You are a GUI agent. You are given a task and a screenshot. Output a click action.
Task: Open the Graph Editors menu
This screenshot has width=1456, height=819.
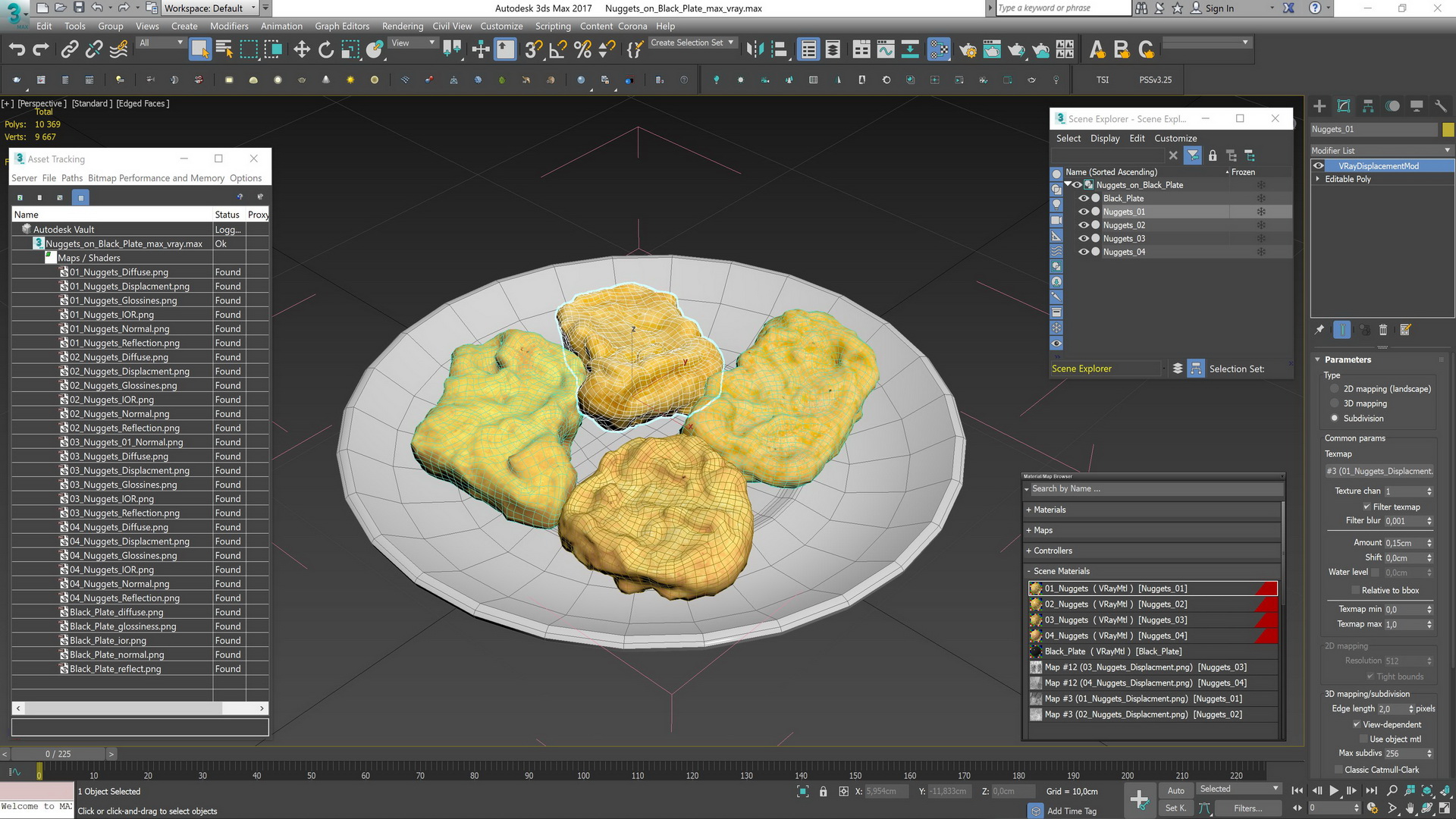click(342, 26)
